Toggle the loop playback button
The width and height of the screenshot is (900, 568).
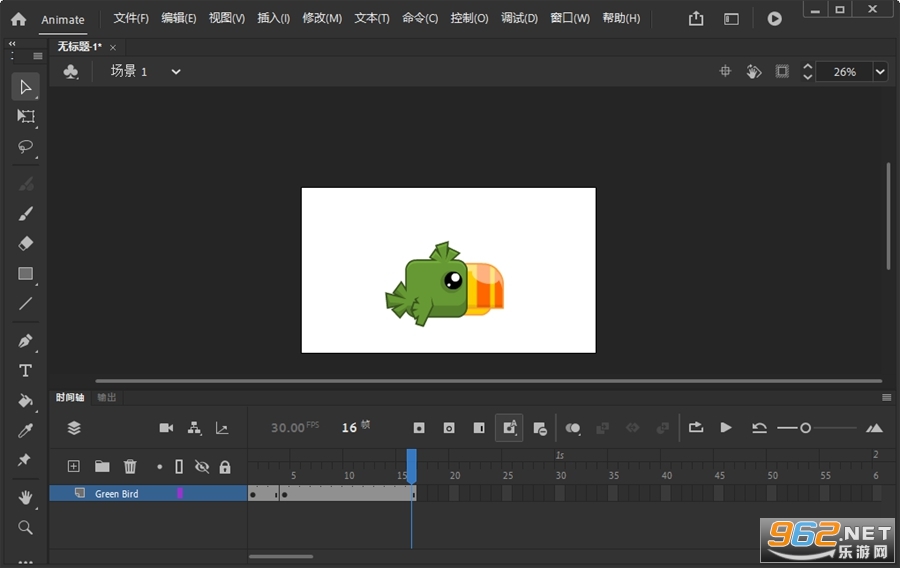696,427
